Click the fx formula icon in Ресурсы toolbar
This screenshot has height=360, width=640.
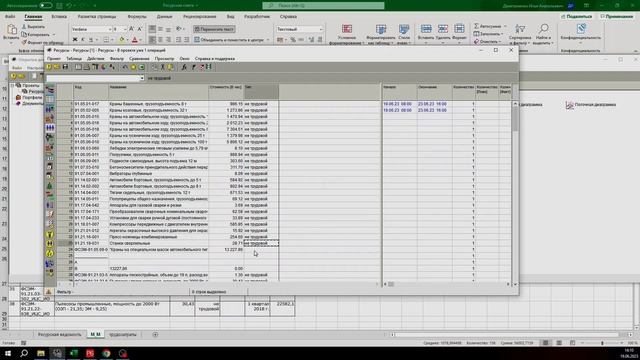pos(184,67)
